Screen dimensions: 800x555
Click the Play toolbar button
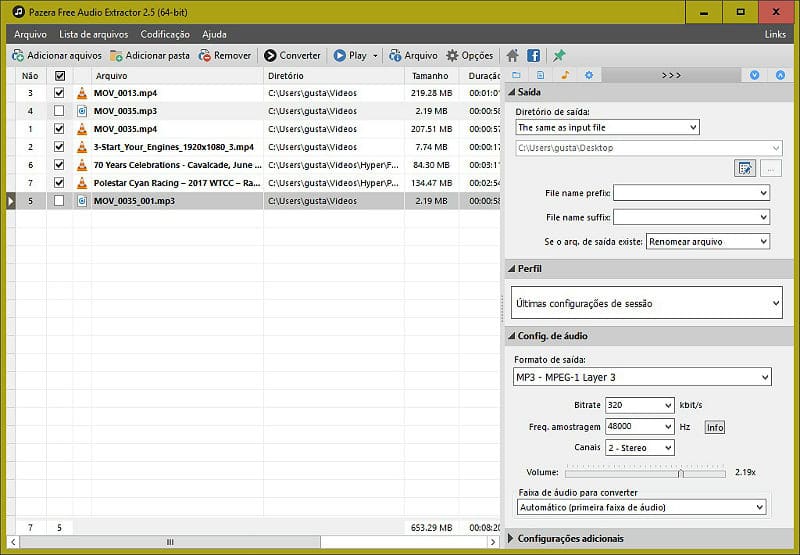click(350, 56)
